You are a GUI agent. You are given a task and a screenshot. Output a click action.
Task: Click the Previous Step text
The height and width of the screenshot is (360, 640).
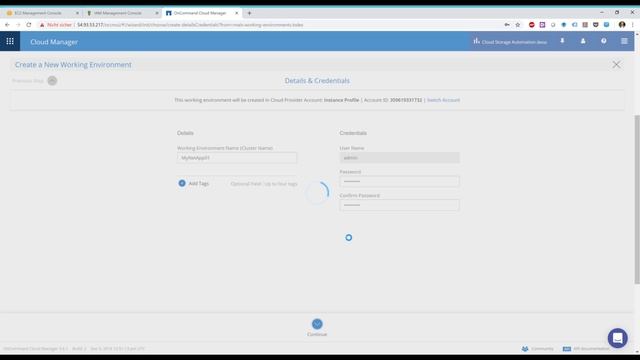point(28,81)
